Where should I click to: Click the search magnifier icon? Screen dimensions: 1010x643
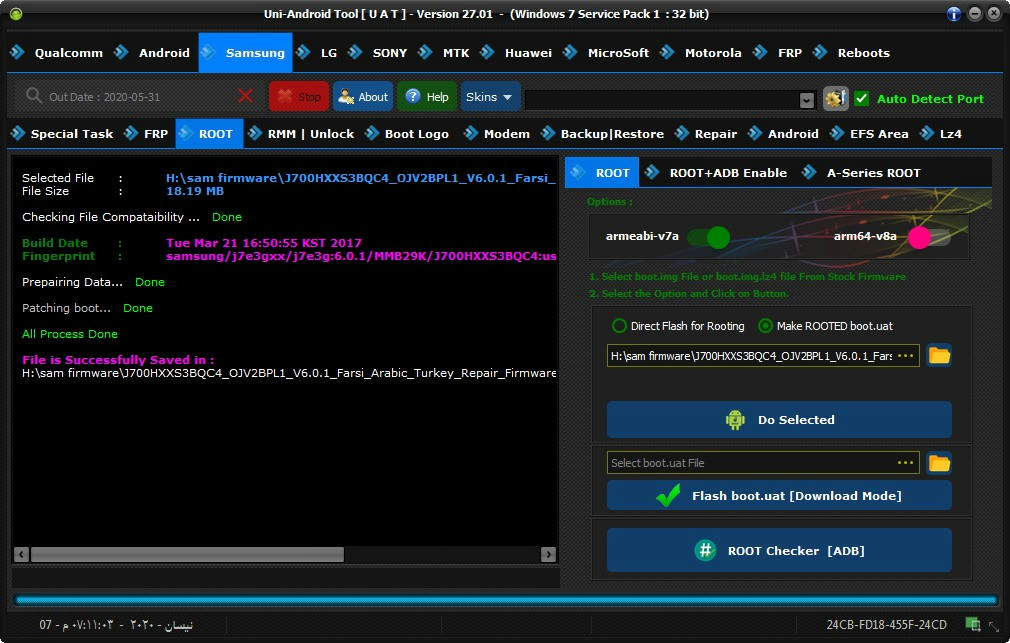tap(33, 96)
